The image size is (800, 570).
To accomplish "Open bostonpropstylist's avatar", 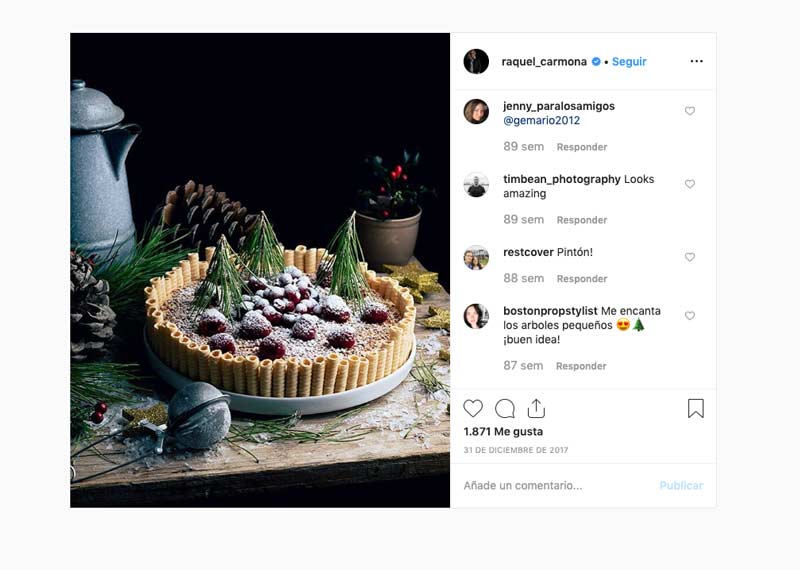I will click(476, 316).
